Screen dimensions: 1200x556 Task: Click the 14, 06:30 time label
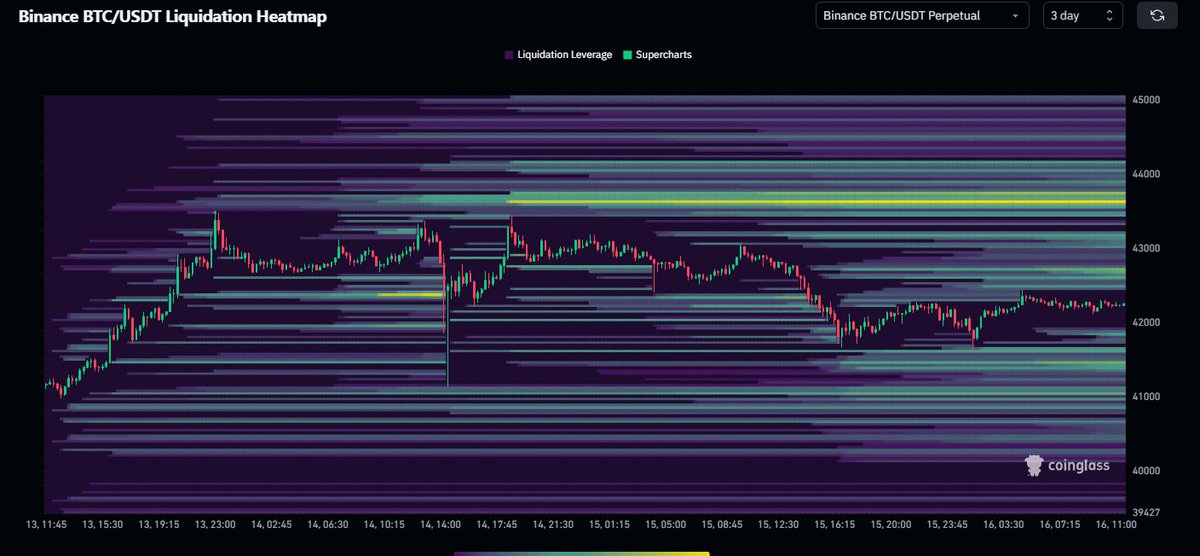click(x=329, y=524)
